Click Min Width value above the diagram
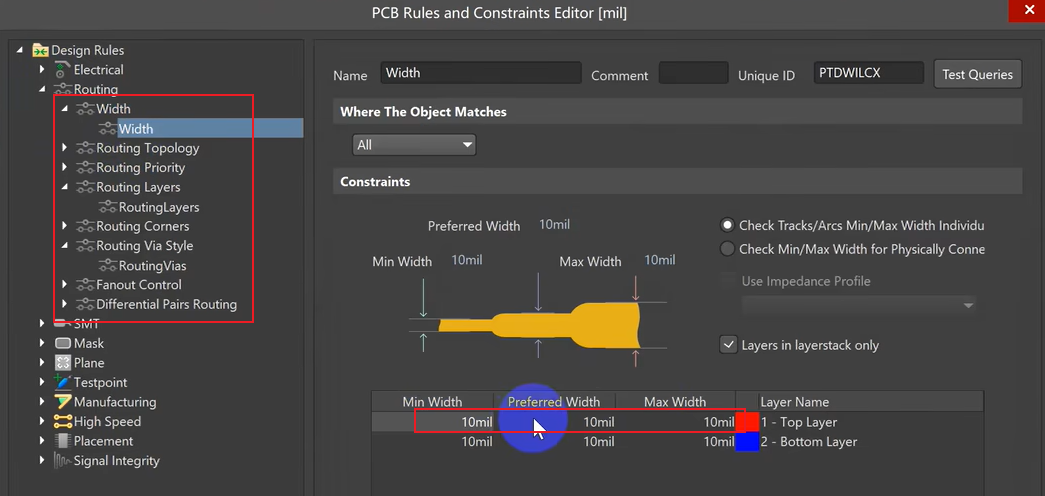 click(x=467, y=260)
